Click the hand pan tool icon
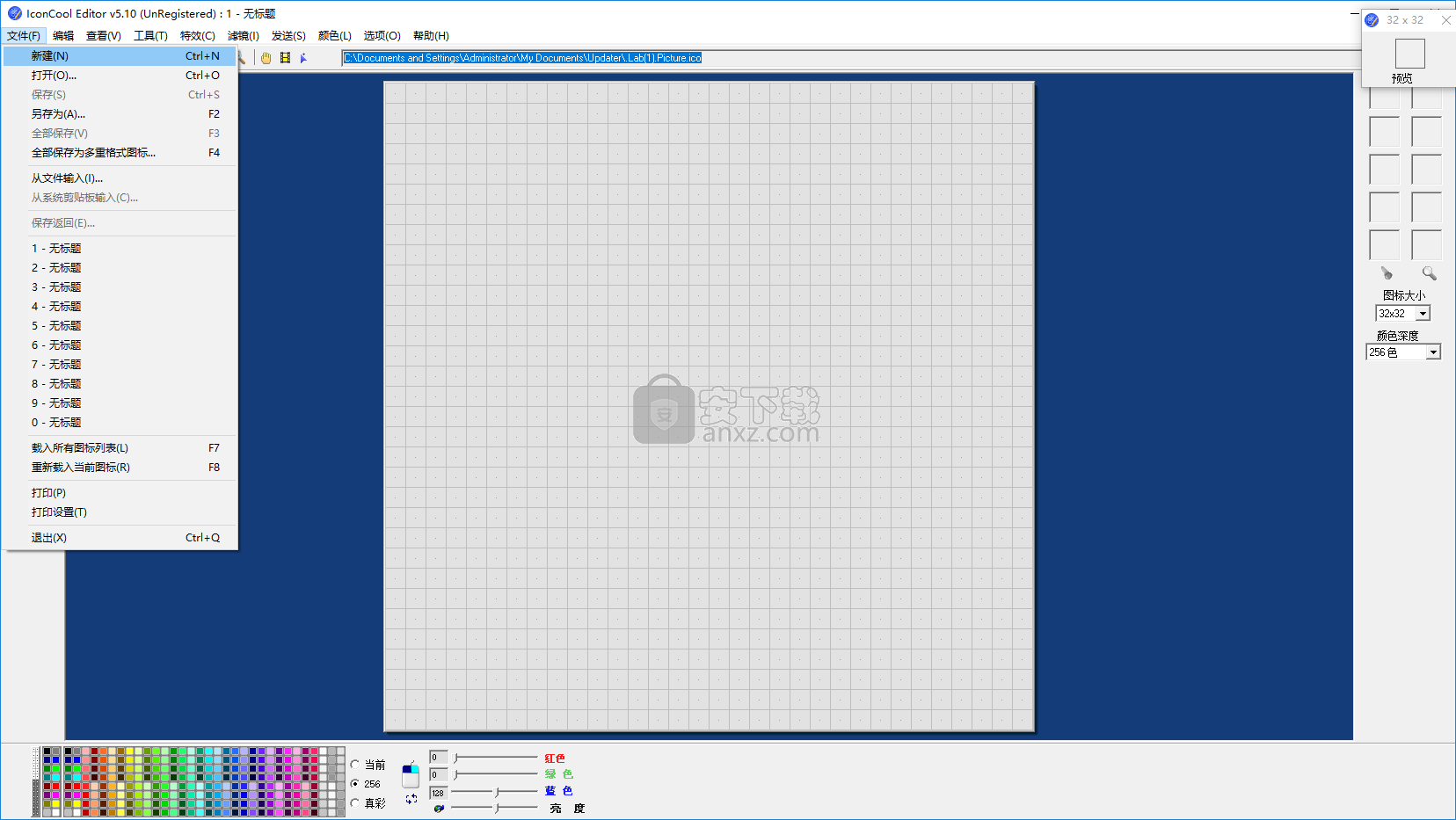This screenshot has height=820, width=1456. (x=266, y=58)
